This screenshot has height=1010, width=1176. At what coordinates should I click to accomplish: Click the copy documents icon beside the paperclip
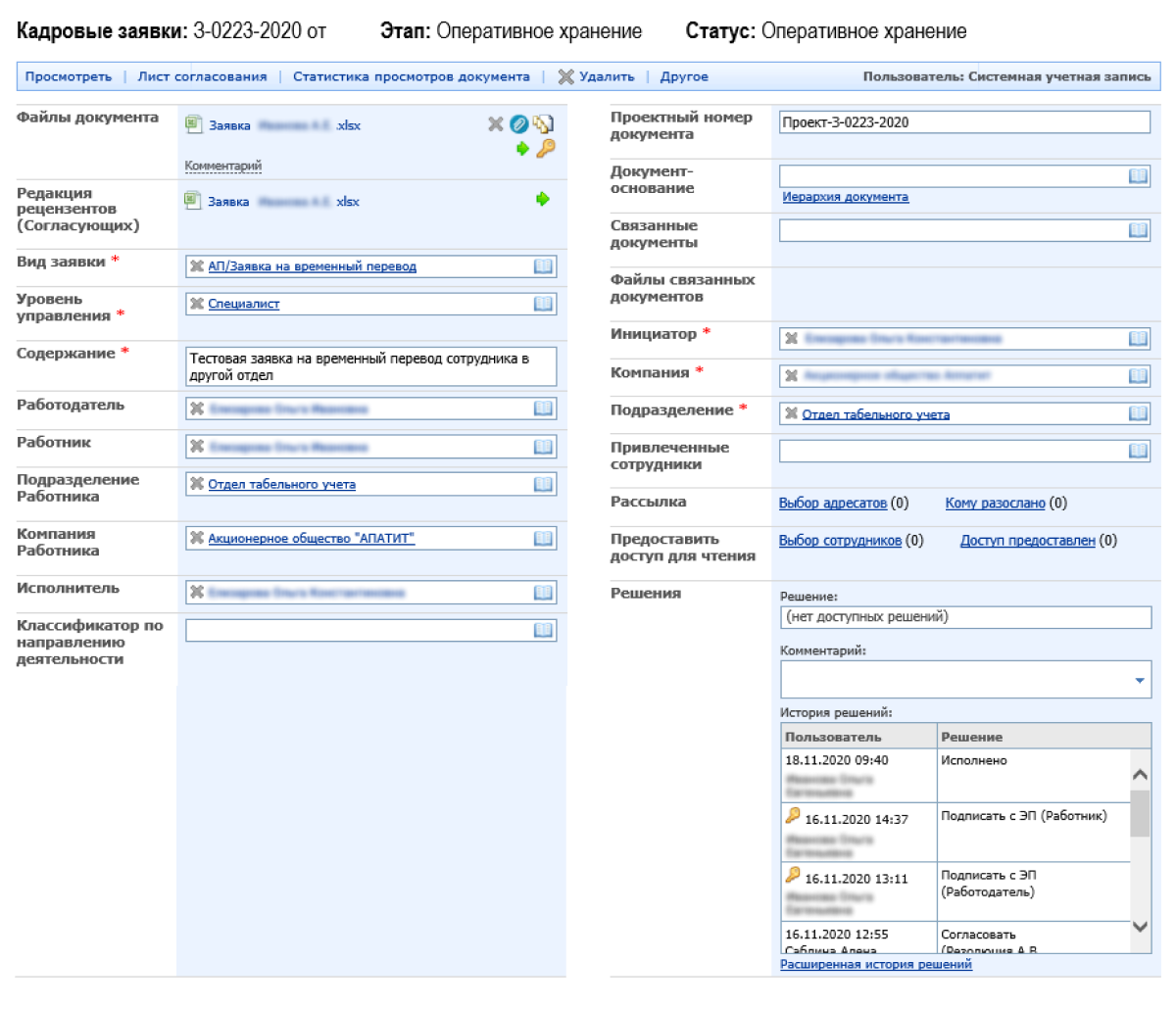(543, 123)
